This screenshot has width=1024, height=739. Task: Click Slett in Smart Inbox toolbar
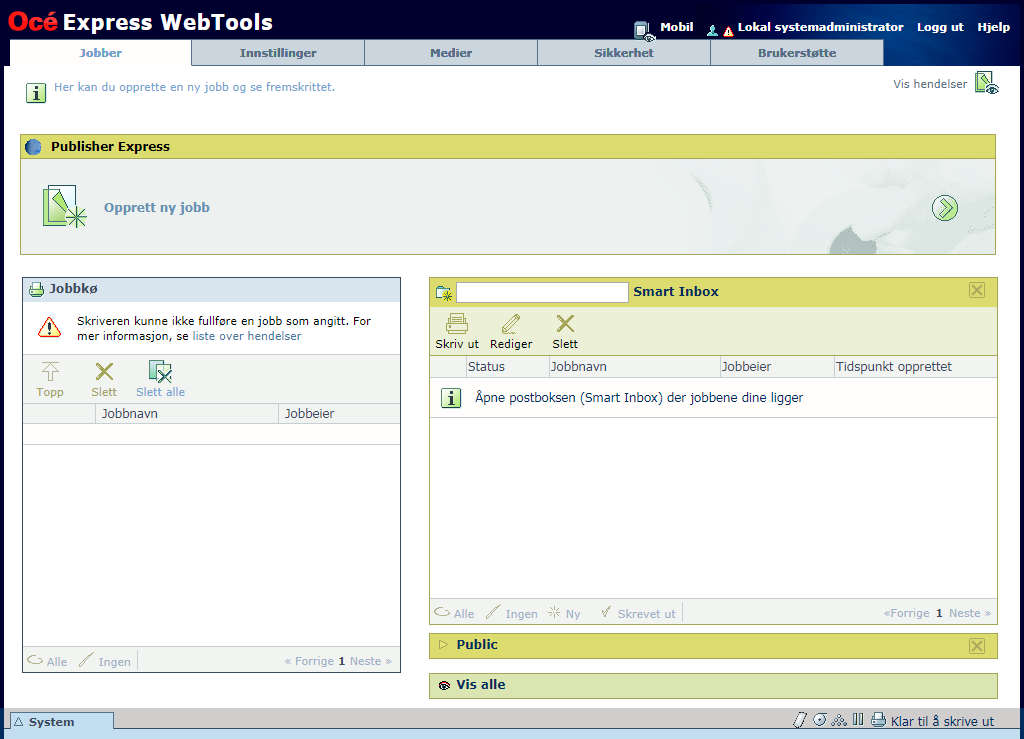coord(565,332)
